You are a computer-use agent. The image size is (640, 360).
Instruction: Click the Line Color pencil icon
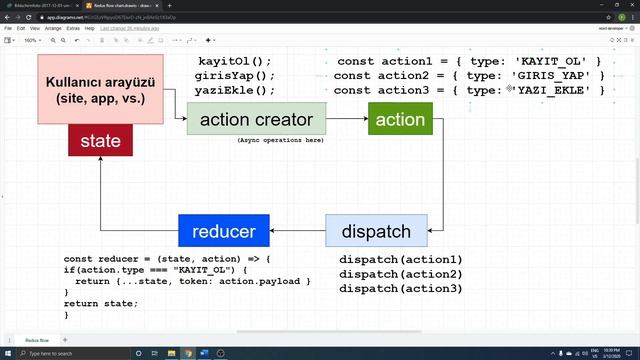(150, 40)
